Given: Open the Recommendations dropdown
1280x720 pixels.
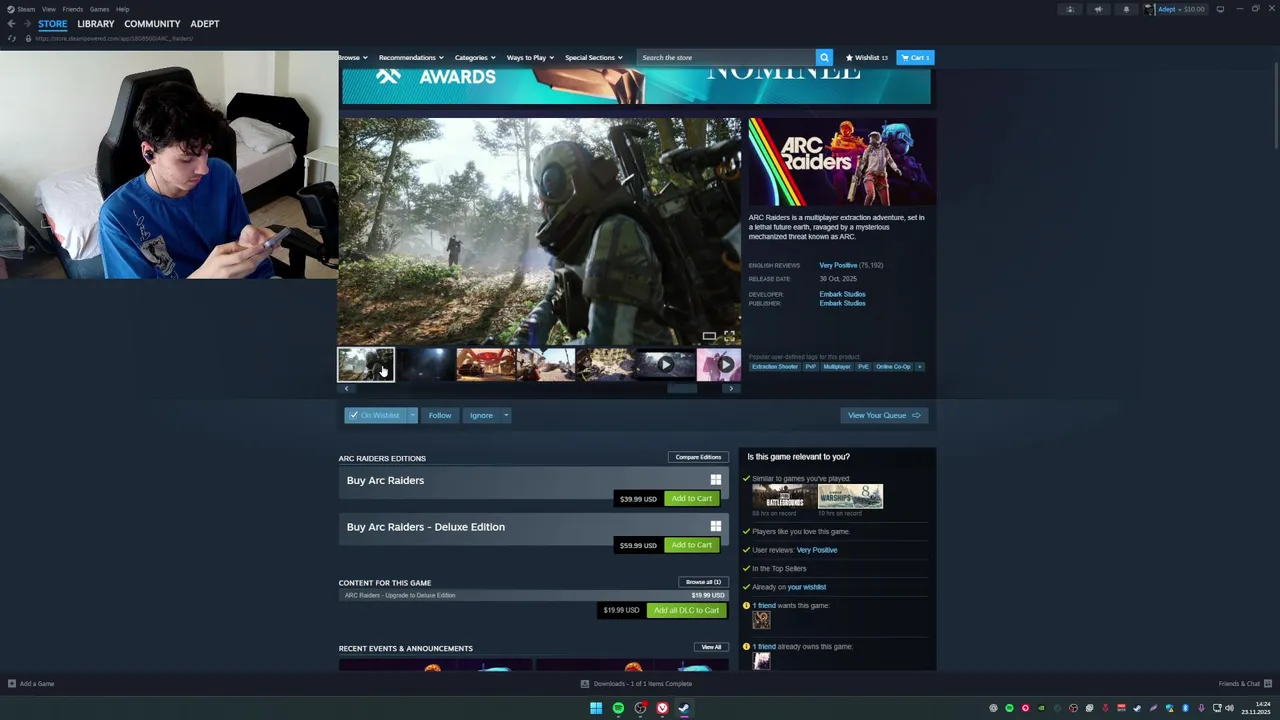Looking at the screenshot, I should tap(411, 57).
